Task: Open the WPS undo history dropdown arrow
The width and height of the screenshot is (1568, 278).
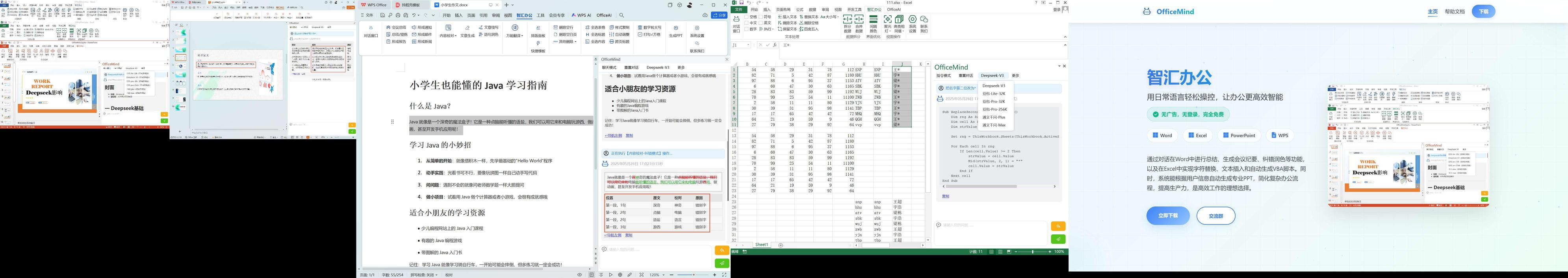Action: pos(419,15)
